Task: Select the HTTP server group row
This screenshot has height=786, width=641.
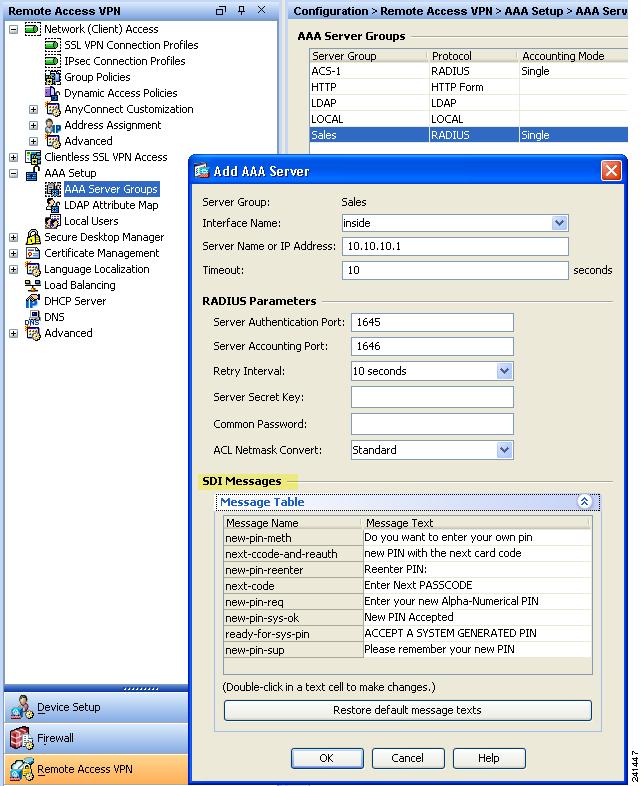Action: pyautogui.click(x=469, y=87)
